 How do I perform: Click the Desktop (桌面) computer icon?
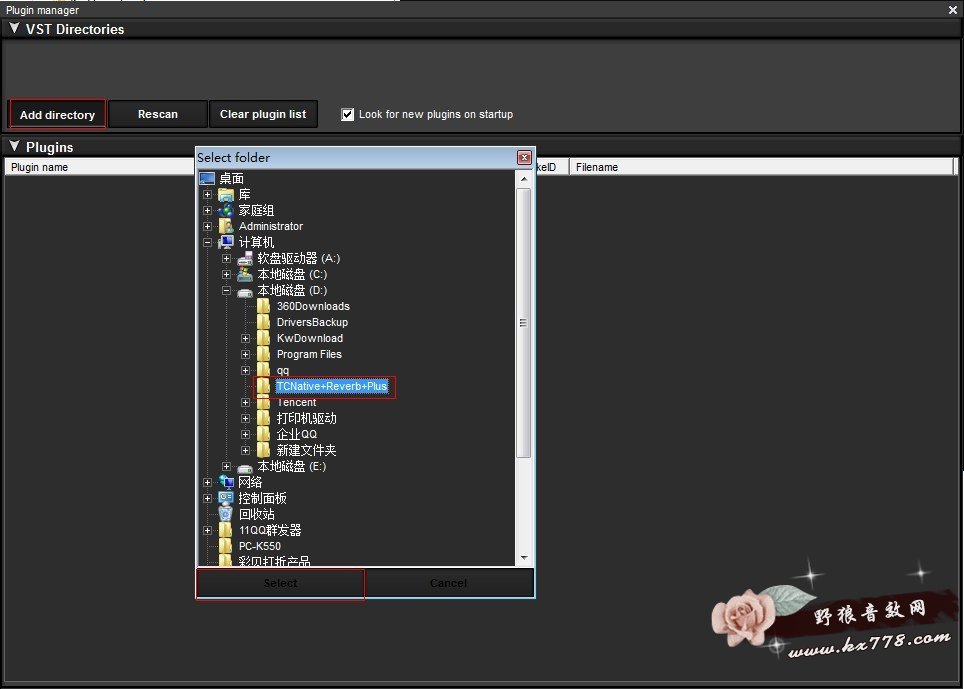pyautogui.click(x=207, y=178)
